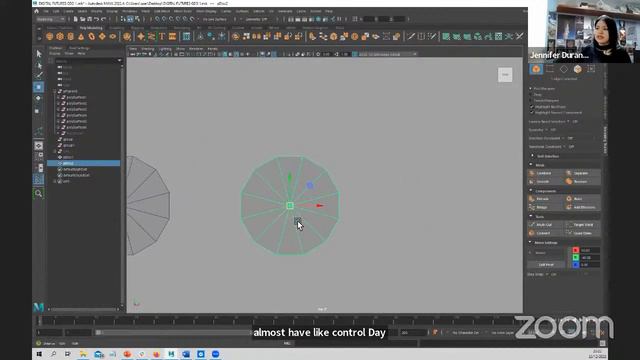Image resolution: width=640 pixels, height=360 pixels.
Task: Open the viewport Shading menu
Action: (148, 49)
